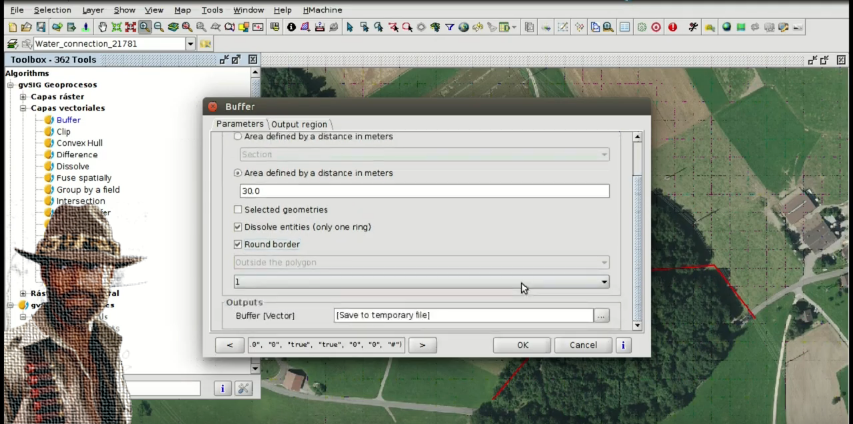The width and height of the screenshot is (853, 424).
Task: Click the Save project floppy icon
Action: 40,27
